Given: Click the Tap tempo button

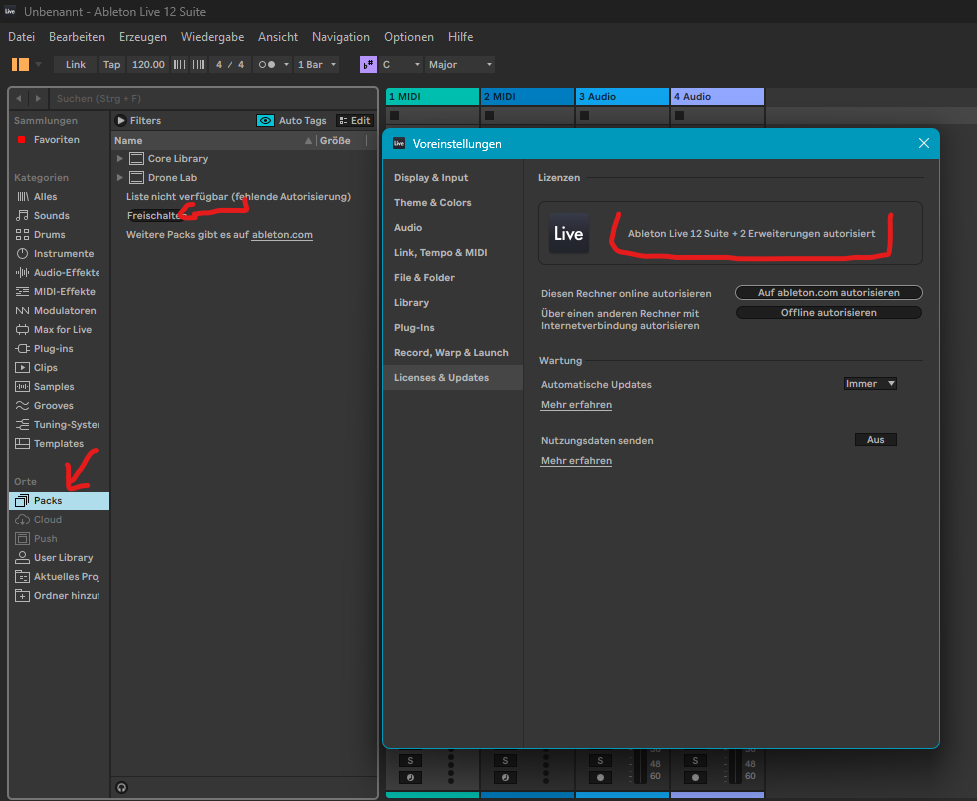Looking at the screenshot, I should click(112, 65).
